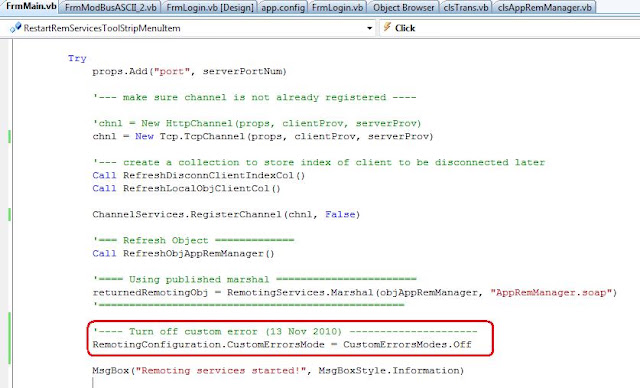Switch to the FrmMain.vb tab

(31, 6)
